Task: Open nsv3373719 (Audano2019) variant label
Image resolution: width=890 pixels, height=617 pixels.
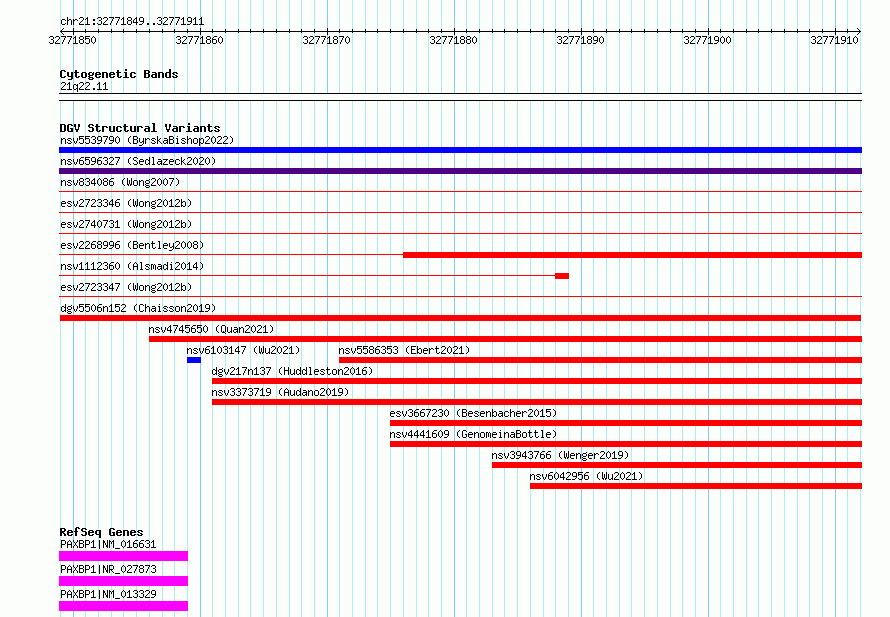Action: coord(280,392)
